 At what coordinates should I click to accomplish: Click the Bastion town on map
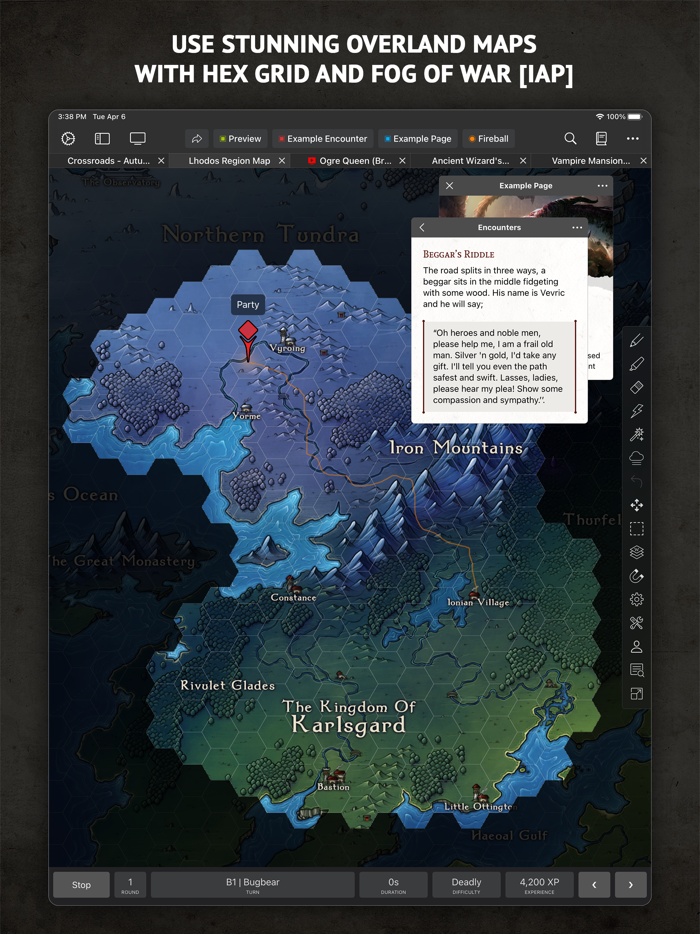333,781
